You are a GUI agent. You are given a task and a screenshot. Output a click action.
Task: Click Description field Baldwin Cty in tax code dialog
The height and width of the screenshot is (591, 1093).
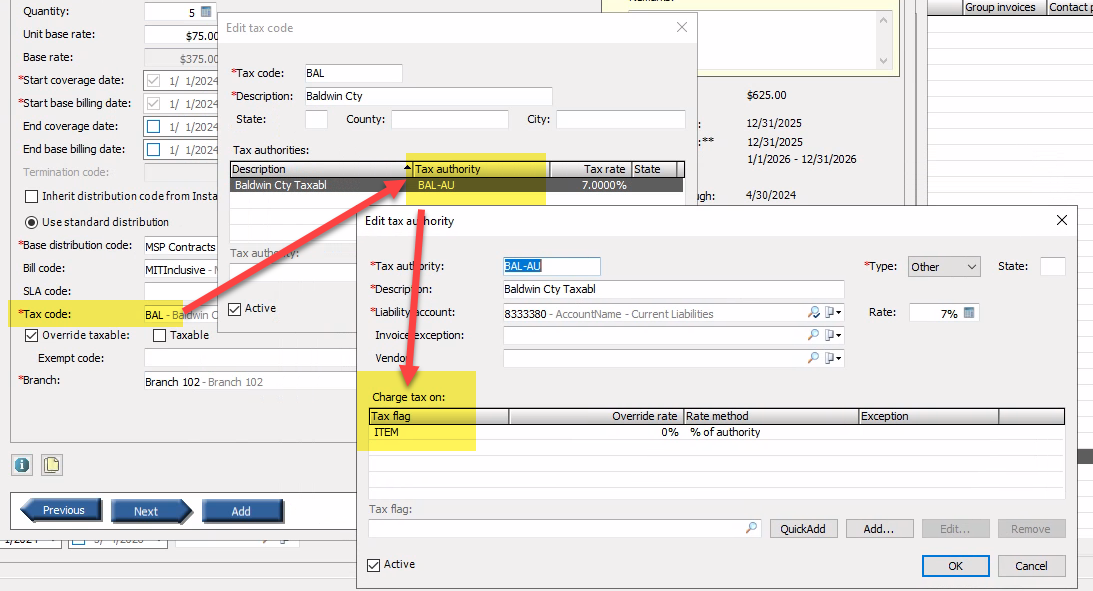(429, 96)
